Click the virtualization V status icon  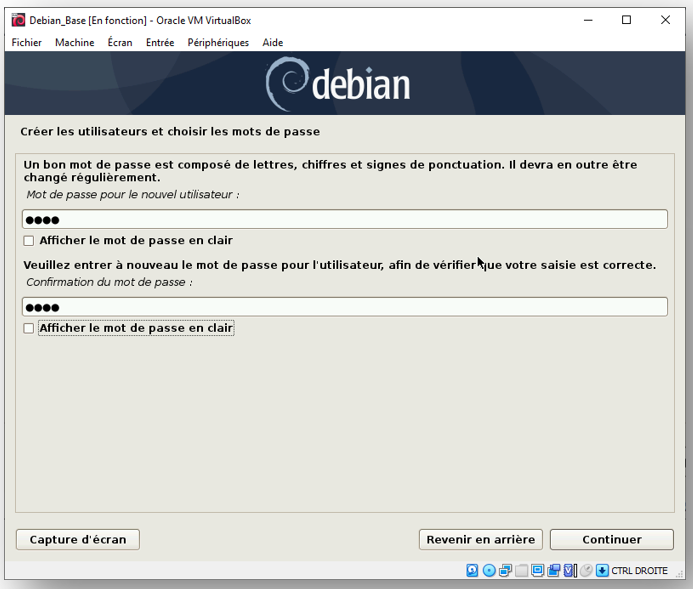[x=570, y=570]
